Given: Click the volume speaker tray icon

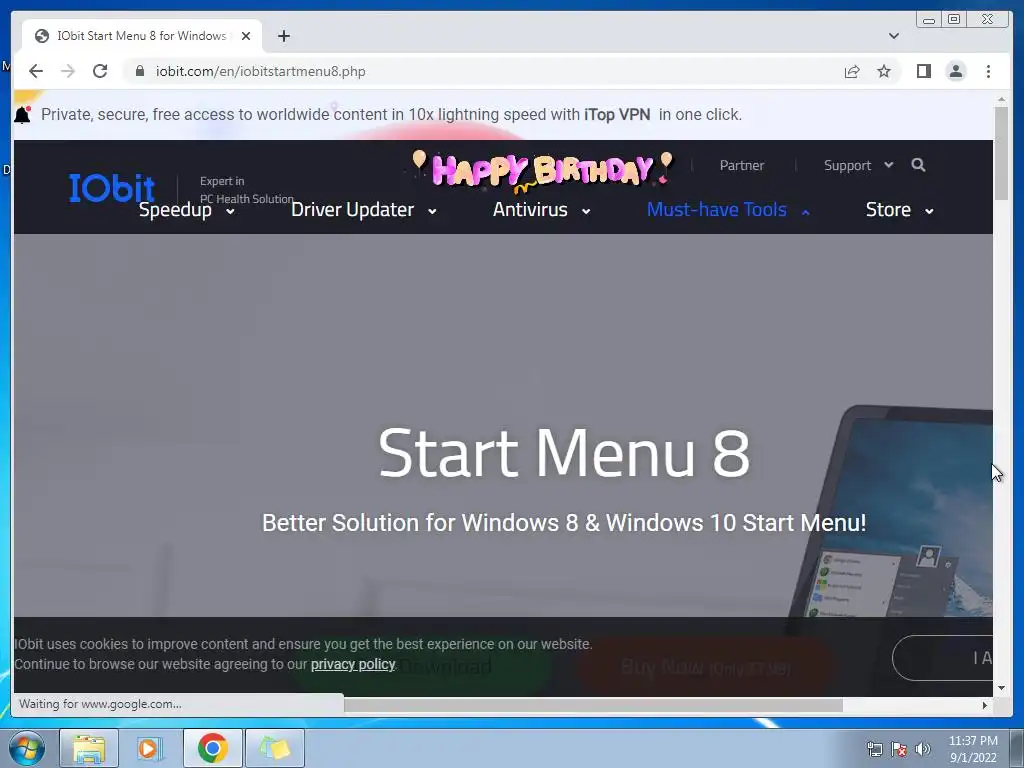Looking at the screenshot, I should coord(922,749).
